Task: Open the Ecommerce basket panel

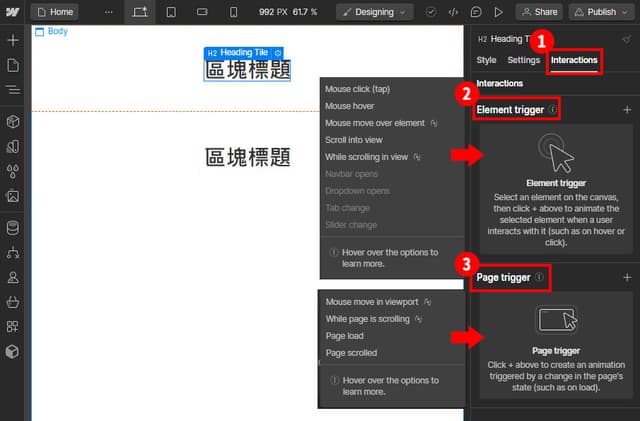Action: [13, 302]
